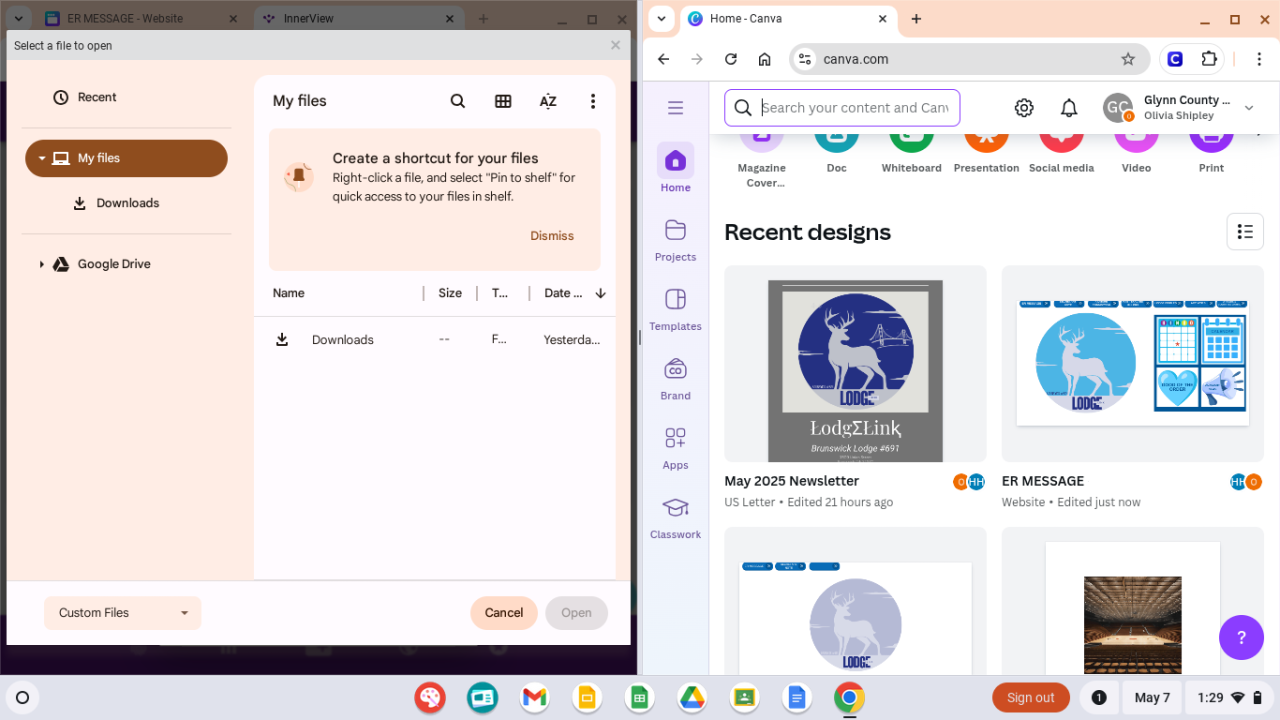Expand the Glynn County account dropdown
The height and width of the screenshot is (720, 1280).
(1249, 108)
